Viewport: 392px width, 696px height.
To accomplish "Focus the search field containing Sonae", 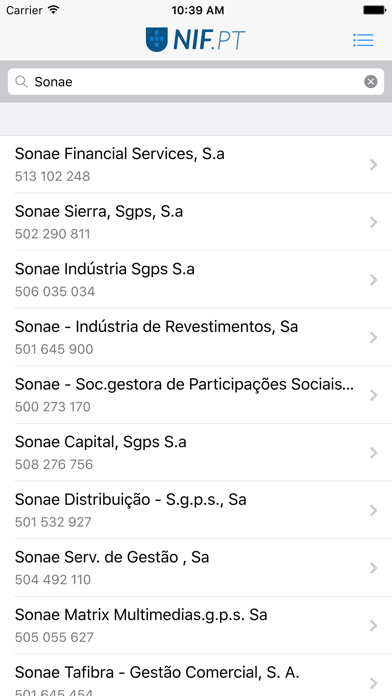I will point(196,82).
